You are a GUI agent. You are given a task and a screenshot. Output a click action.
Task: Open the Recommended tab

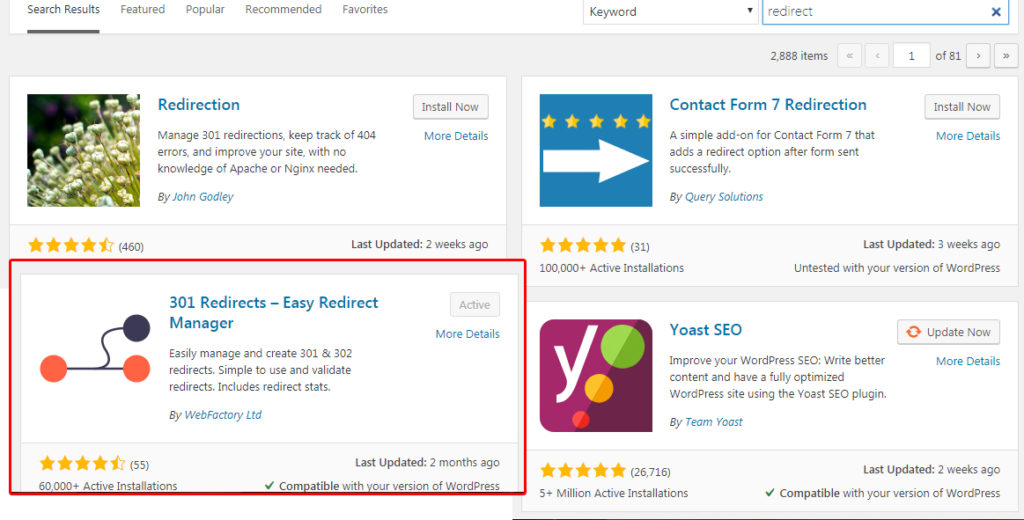[285, 10]
